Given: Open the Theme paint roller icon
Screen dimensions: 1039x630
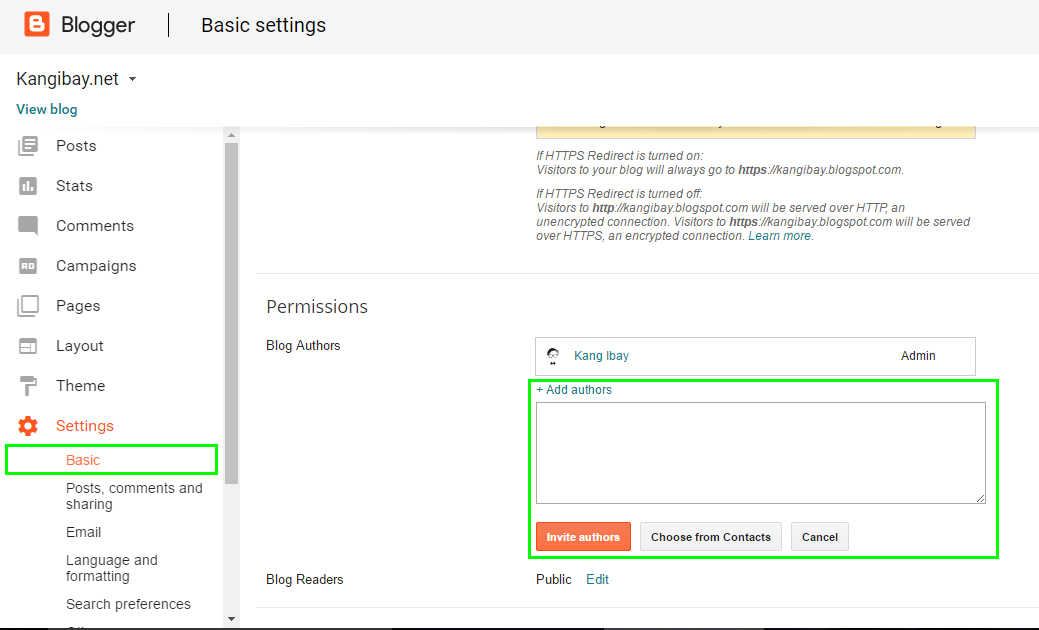Looking at the screenshot, I should (28, 386).
